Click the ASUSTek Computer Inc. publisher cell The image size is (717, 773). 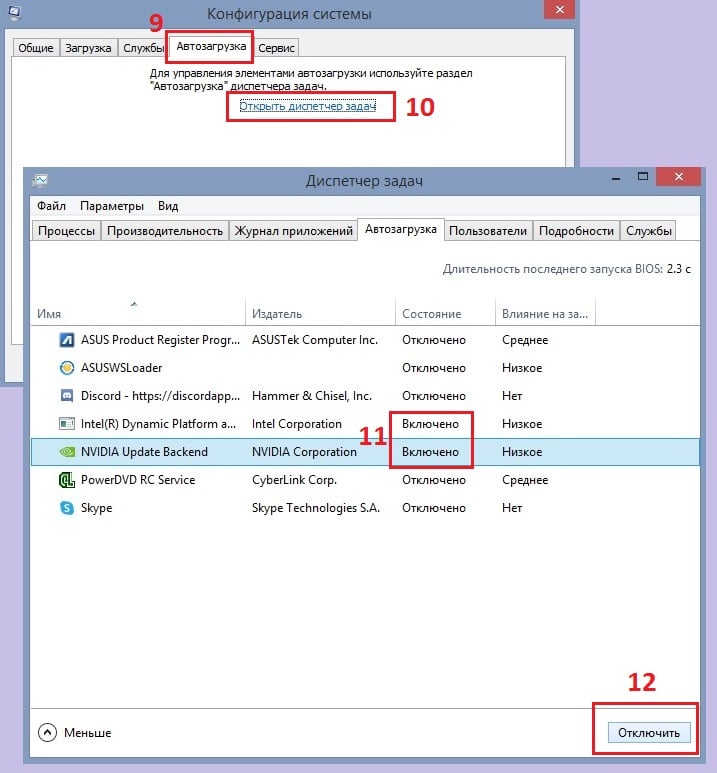pos(315,340)
